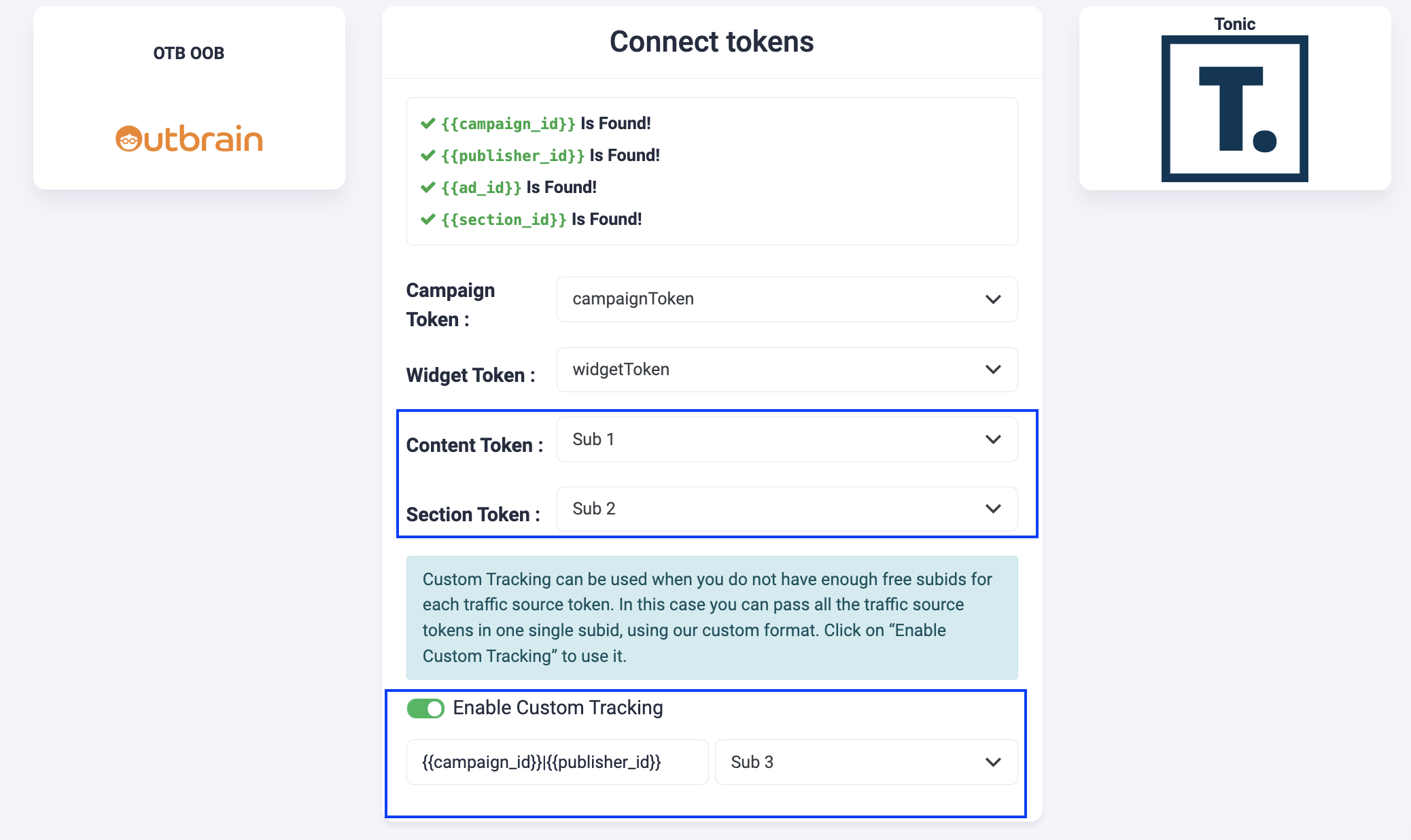Screen dimensions: 1411x840
Task: Click the campaign_id green checkmark icon
Action: tap(428, 123)
